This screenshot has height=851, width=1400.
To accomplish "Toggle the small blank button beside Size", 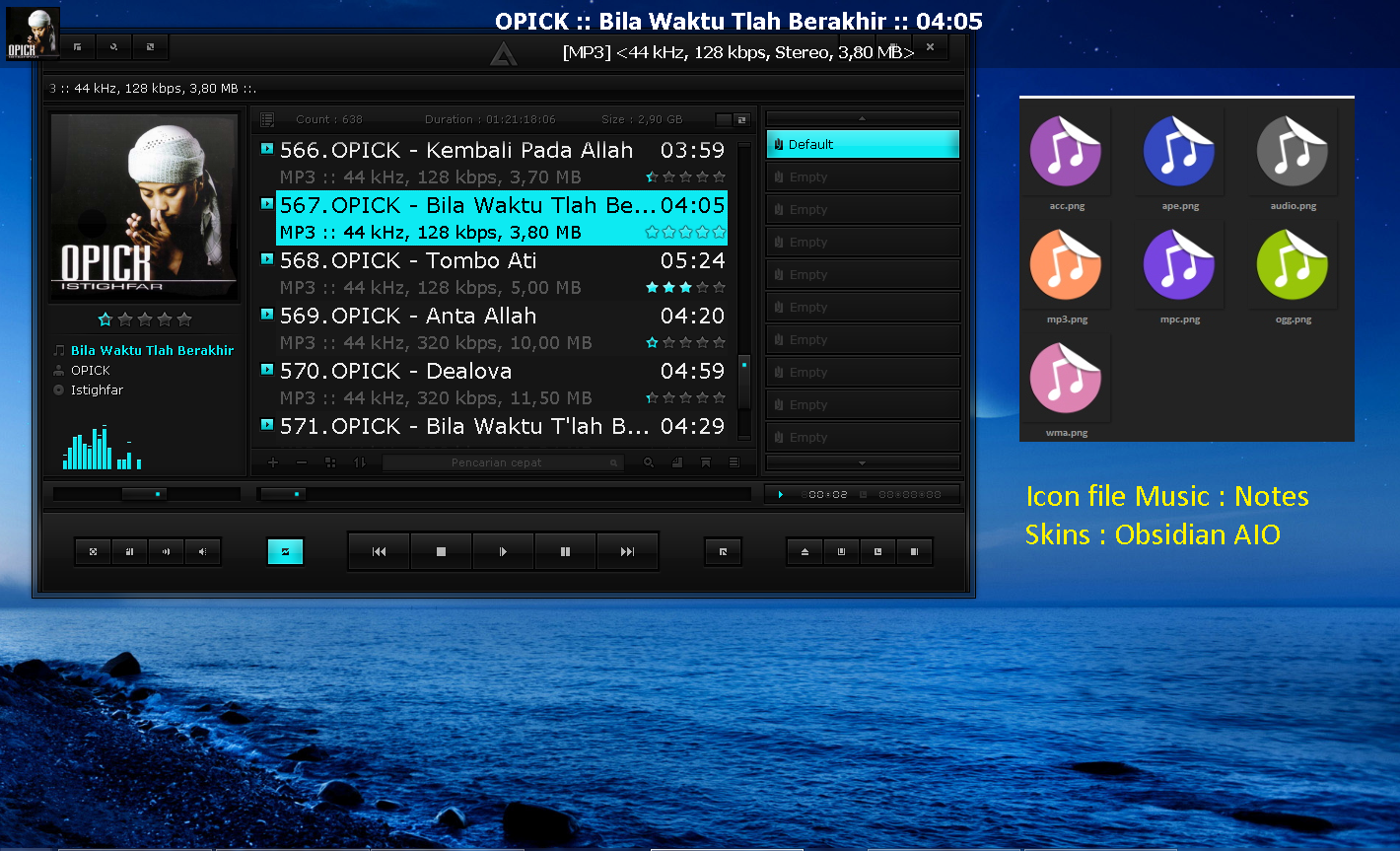I will click(725, 119).
